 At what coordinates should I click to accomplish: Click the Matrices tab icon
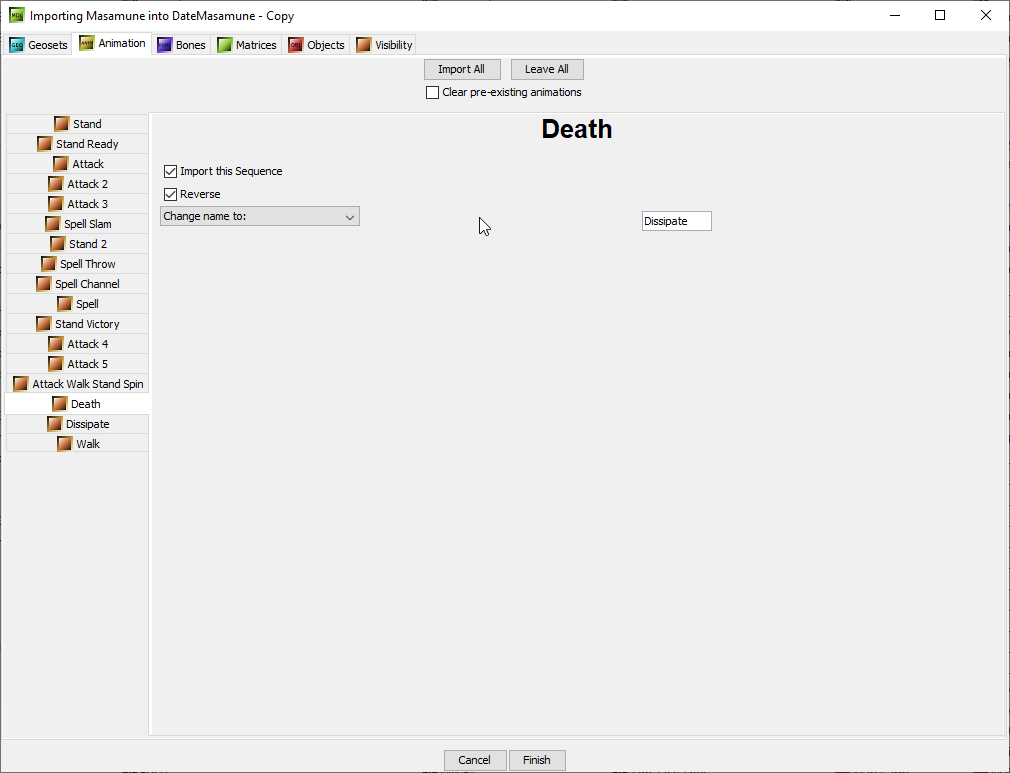pos(225,44)
